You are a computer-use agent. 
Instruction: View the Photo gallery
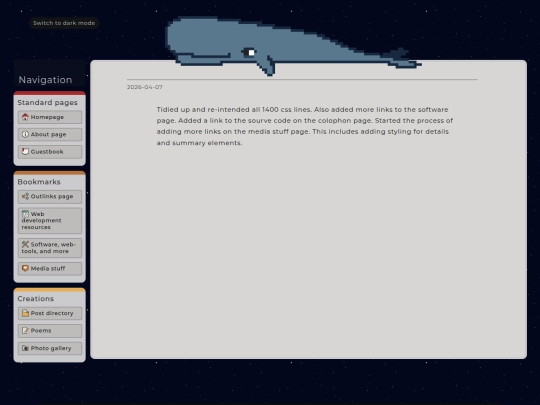click(50, 348)
